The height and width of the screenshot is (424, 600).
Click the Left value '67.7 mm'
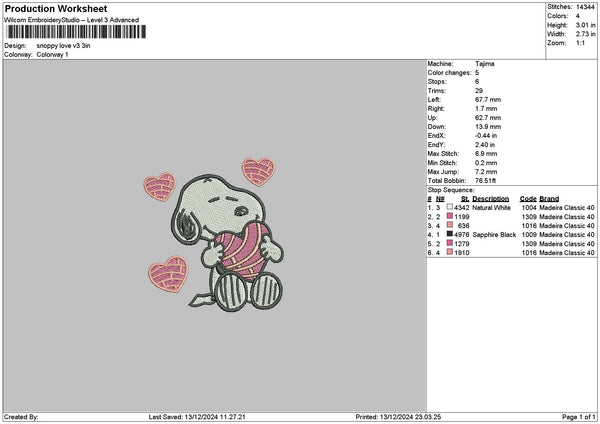tap(488, 99)
